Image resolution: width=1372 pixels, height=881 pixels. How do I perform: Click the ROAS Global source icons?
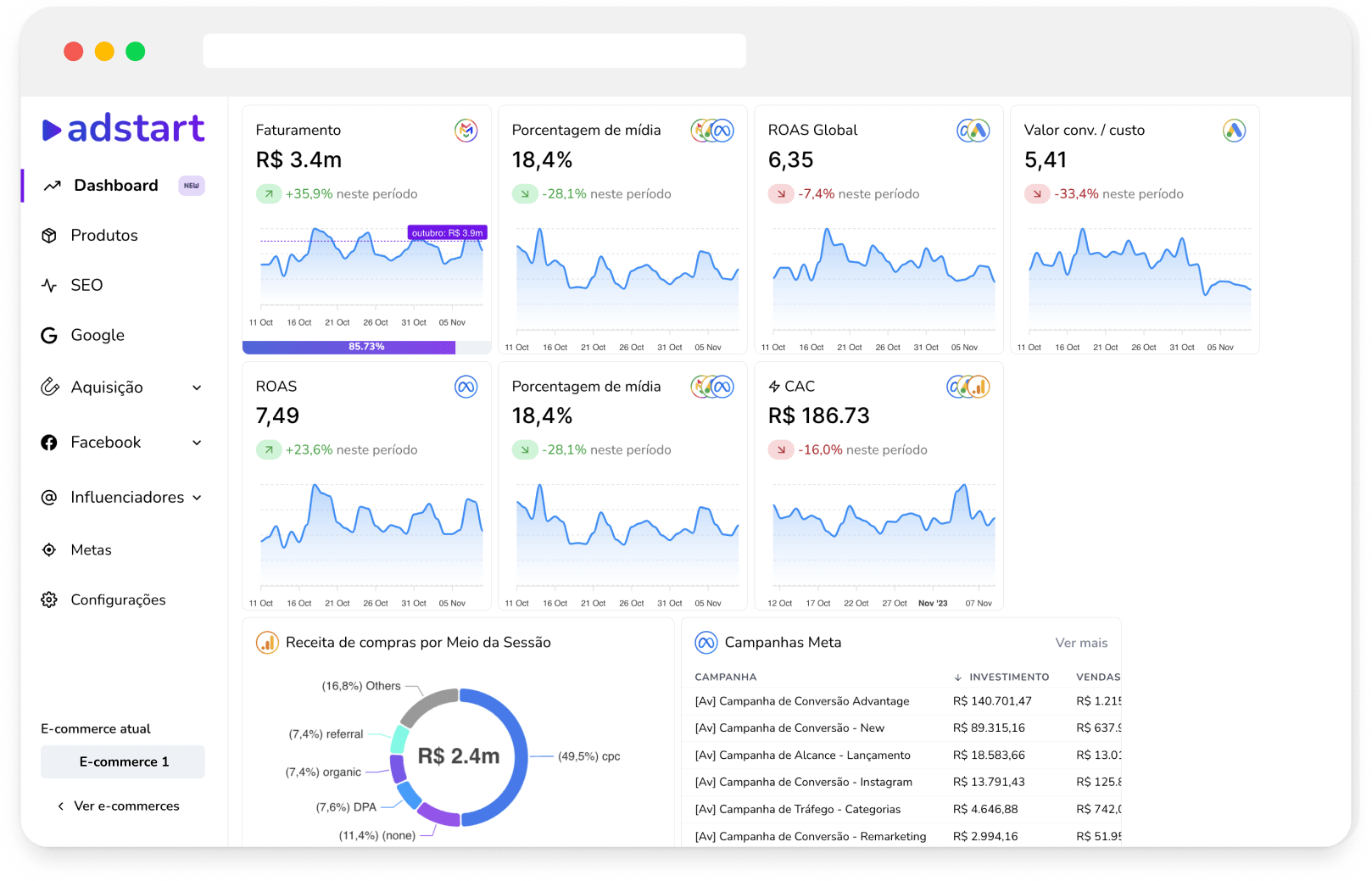[973, 131]
